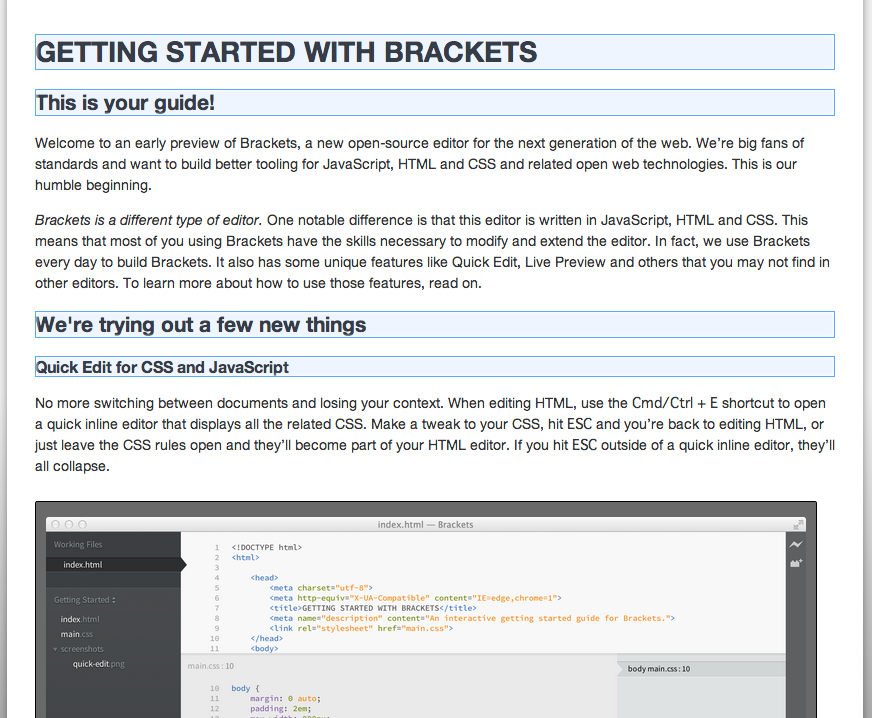Screen dimensions: 872x718
Task: Click the 'index.html — Brackets' window title
Action: click(x=425, y=524)
